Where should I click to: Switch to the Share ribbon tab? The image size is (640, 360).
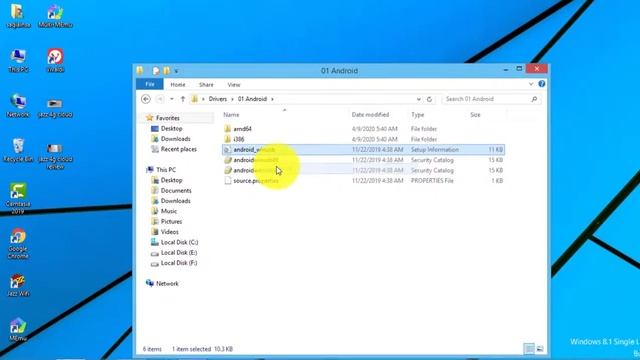pos(206,84)
